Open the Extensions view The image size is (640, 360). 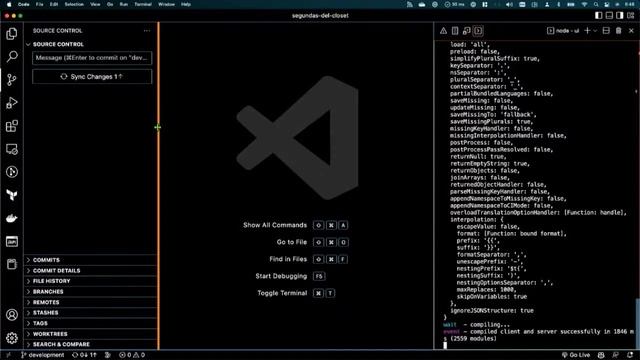pos(12,126)
